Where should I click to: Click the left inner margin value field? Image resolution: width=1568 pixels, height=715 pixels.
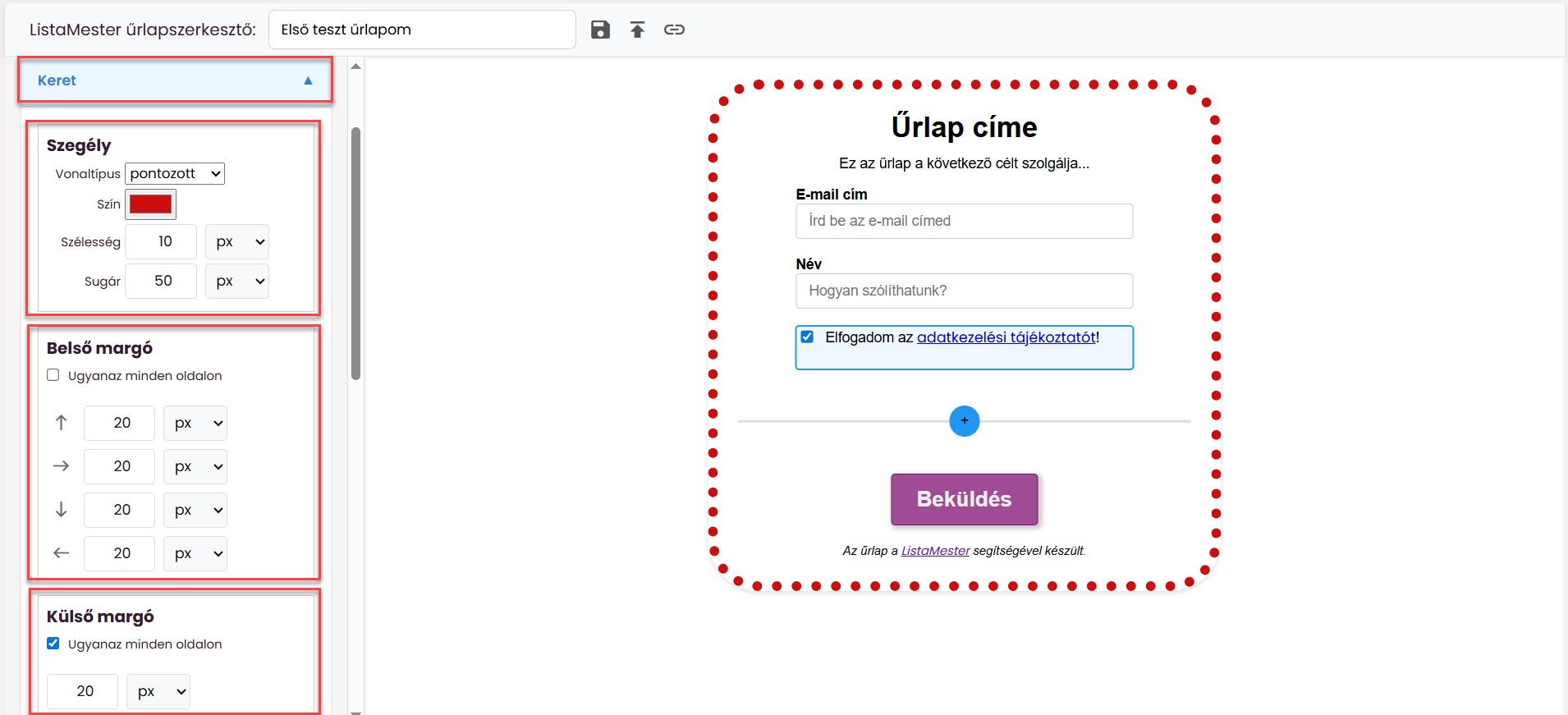pyautogui.click(x=119, y=553)
